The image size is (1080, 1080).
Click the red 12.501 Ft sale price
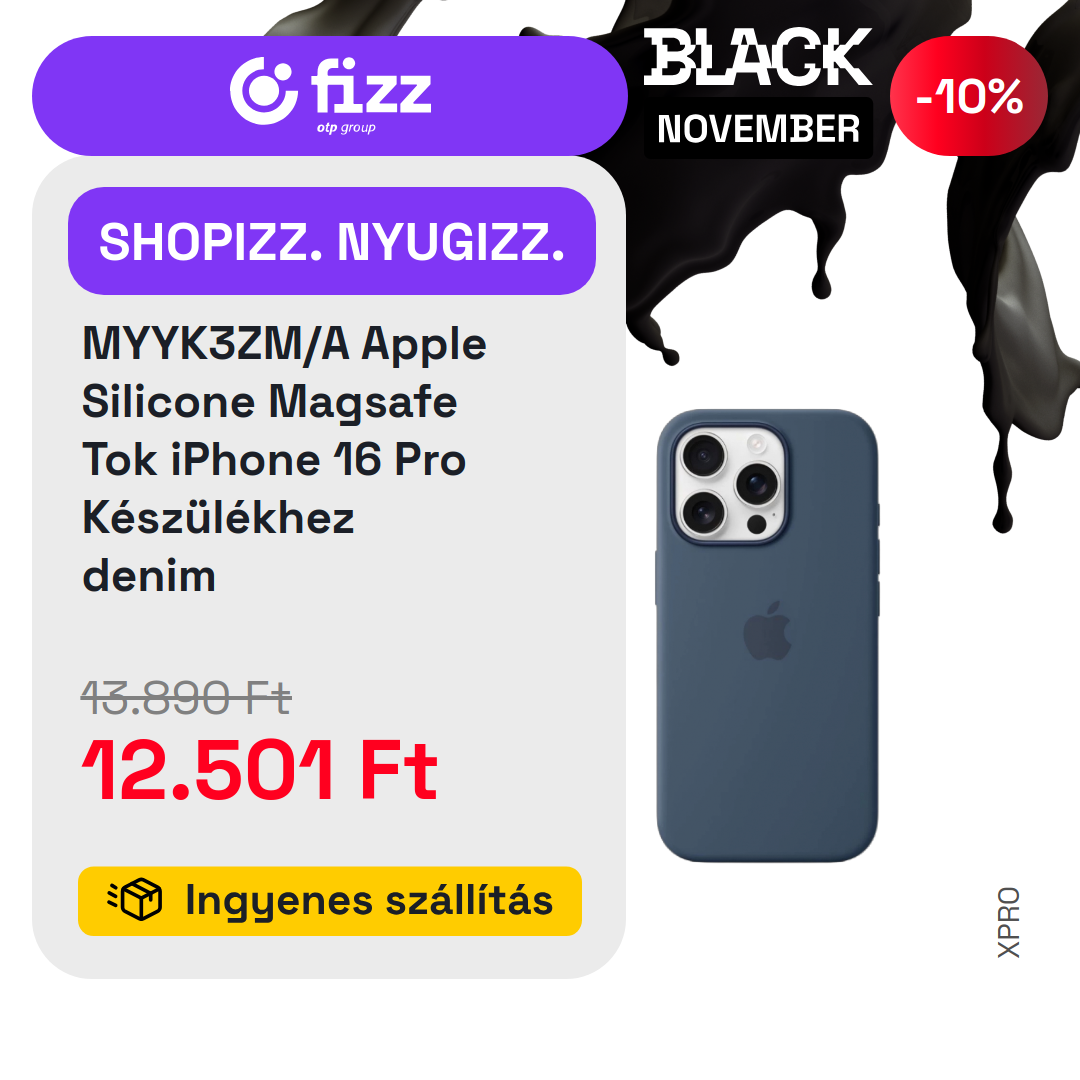[260, 769]
